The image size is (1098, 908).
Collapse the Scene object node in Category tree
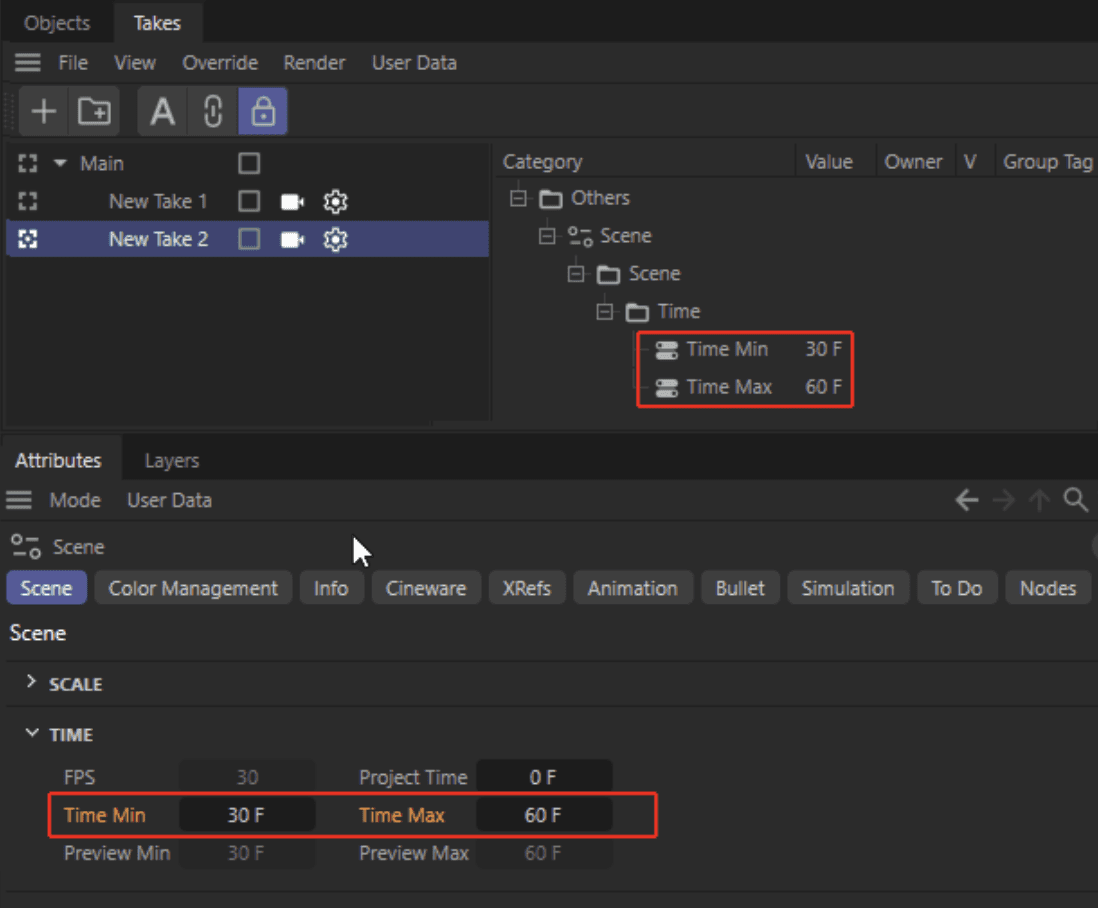[547, 236]
